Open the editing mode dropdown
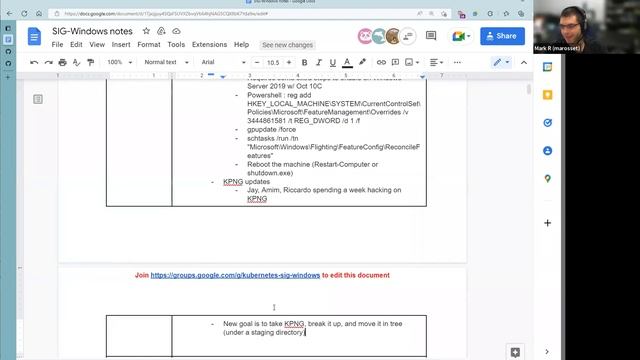Image resolution: width=640 pixels, height=360 pixels. click(x=501, y=62)
